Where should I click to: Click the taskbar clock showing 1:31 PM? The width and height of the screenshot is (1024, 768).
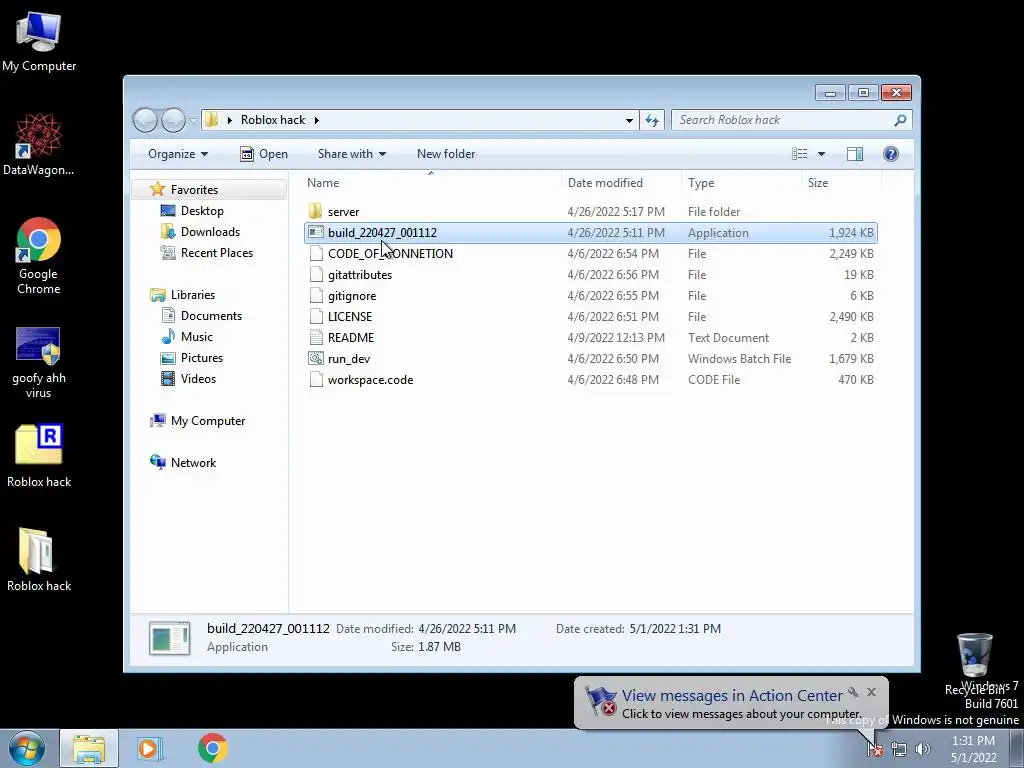coord(973,749)
